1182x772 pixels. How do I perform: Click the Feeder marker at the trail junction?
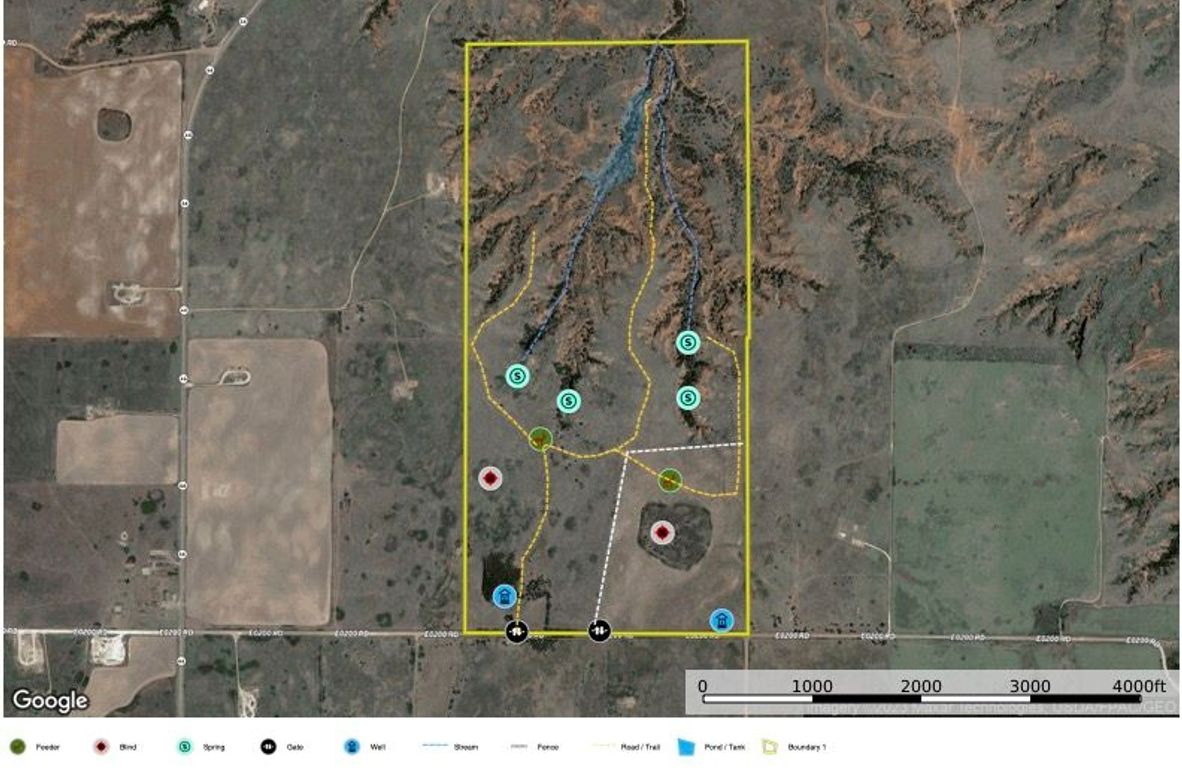pos(540,438)
